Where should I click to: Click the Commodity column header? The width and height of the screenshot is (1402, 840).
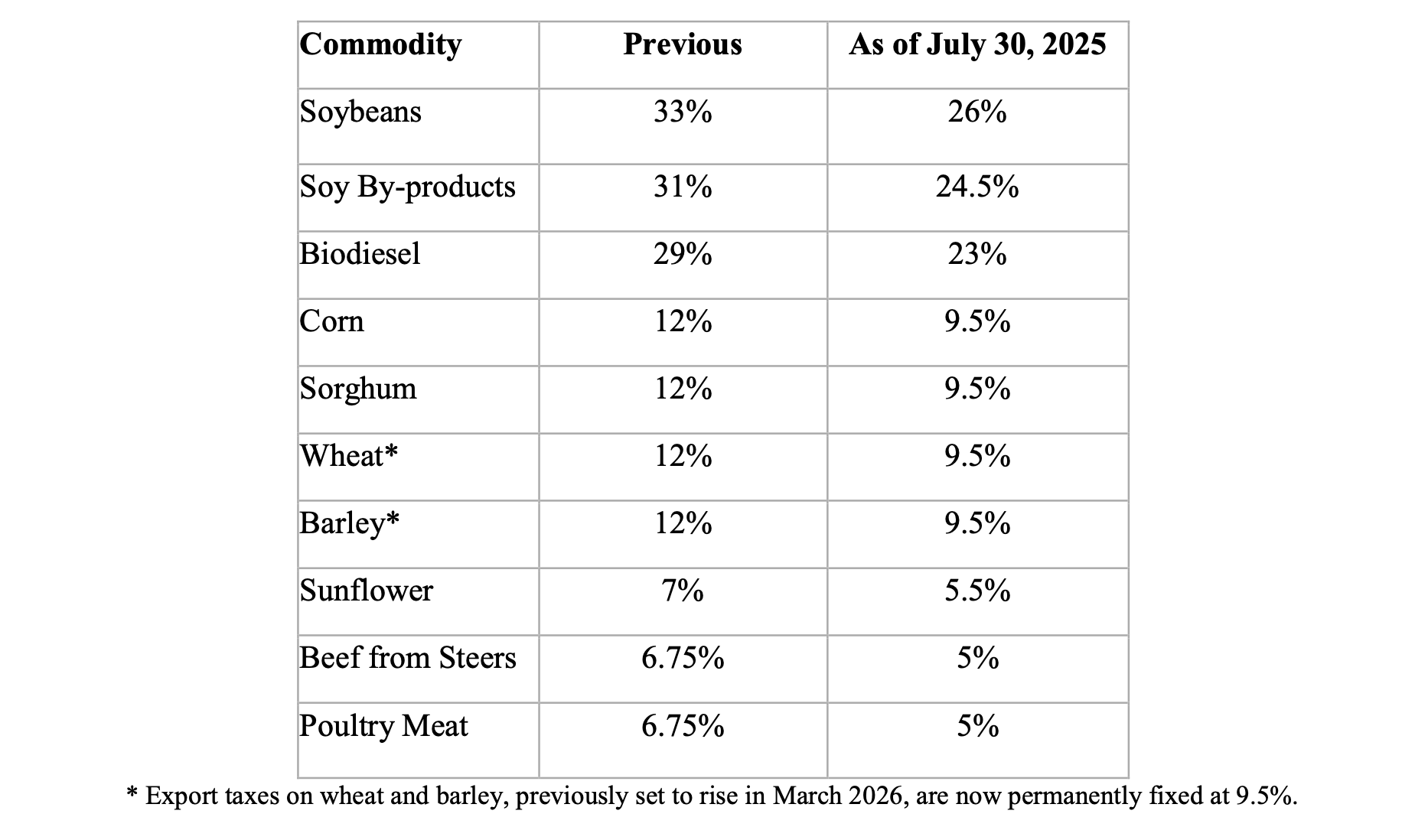tap(381, 44)
